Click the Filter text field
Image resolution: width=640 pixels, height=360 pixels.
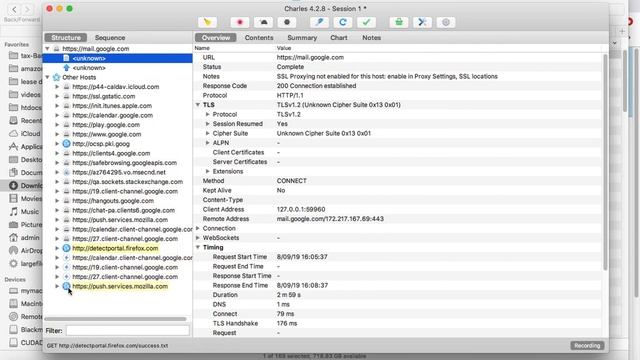point(128,331)
